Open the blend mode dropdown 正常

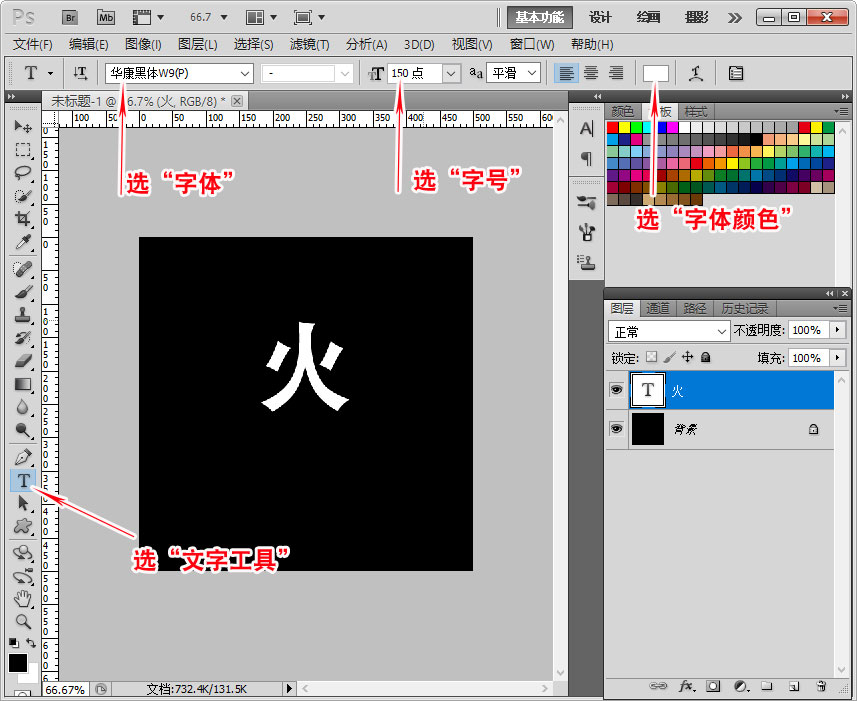tap(668, 331)
